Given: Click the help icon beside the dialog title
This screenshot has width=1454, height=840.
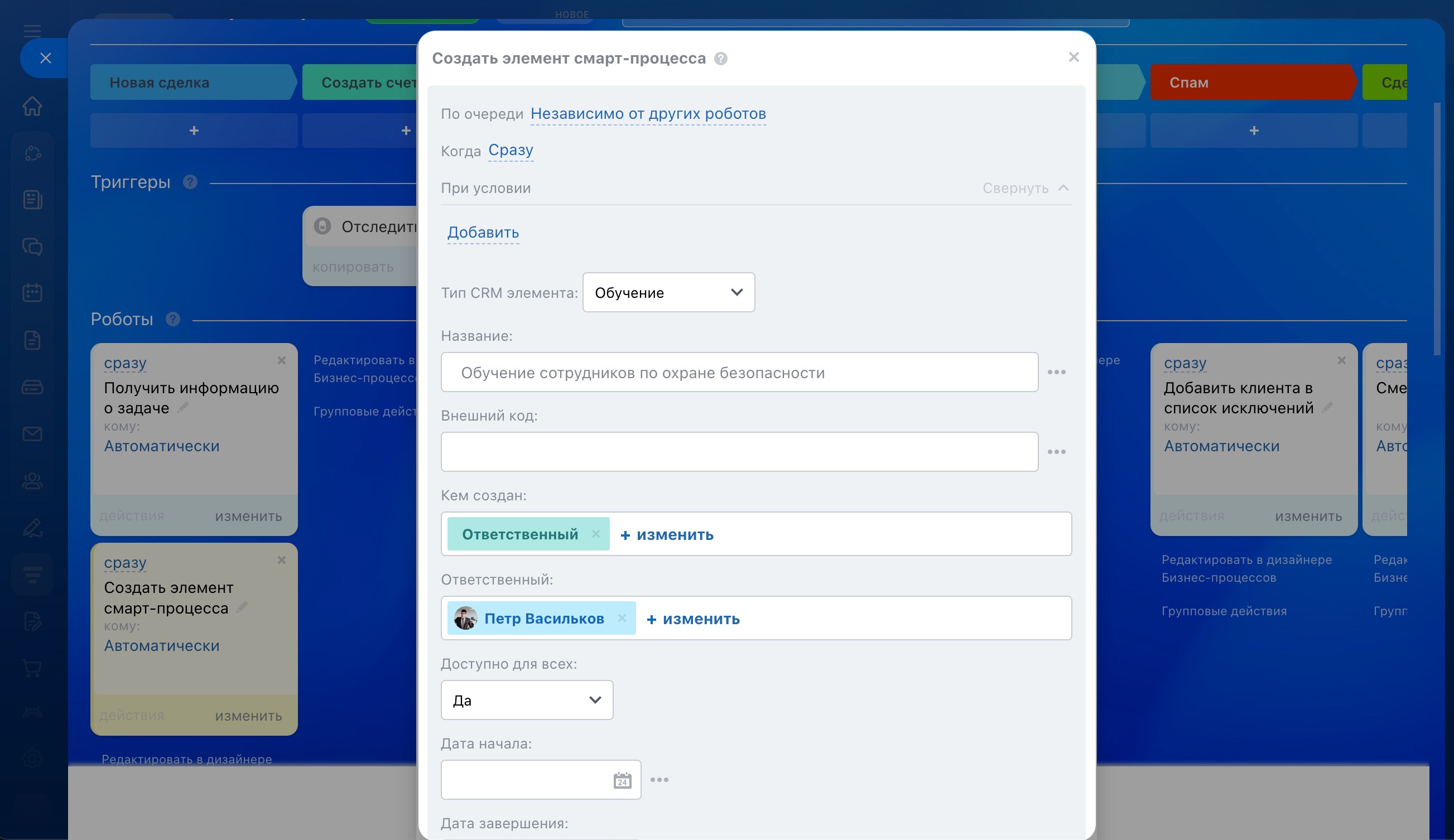Looking at the screenshot, I should 721,58.
